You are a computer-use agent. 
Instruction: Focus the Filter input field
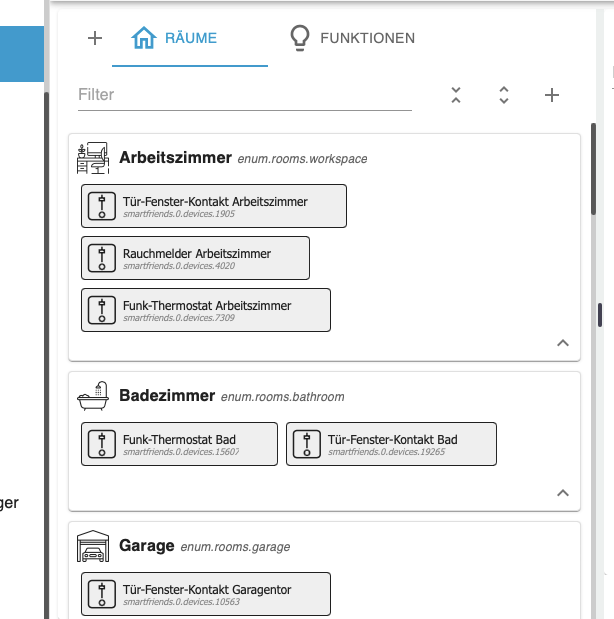pyautogui.click(x=245, y=95)
